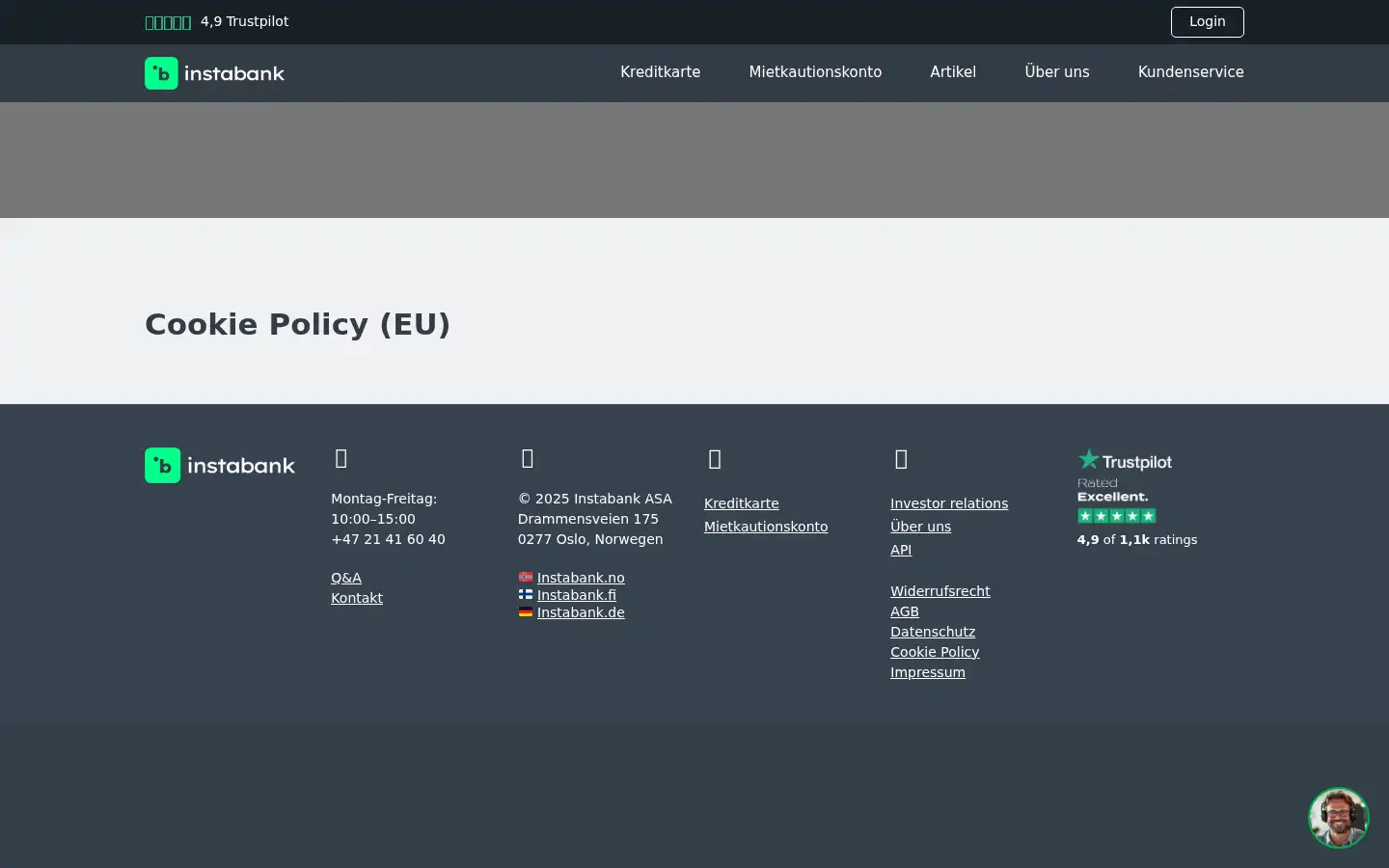Click the Cookie Policy (EU) heading
This screenshot has width=1389, height=868.
tap(298, 324)
